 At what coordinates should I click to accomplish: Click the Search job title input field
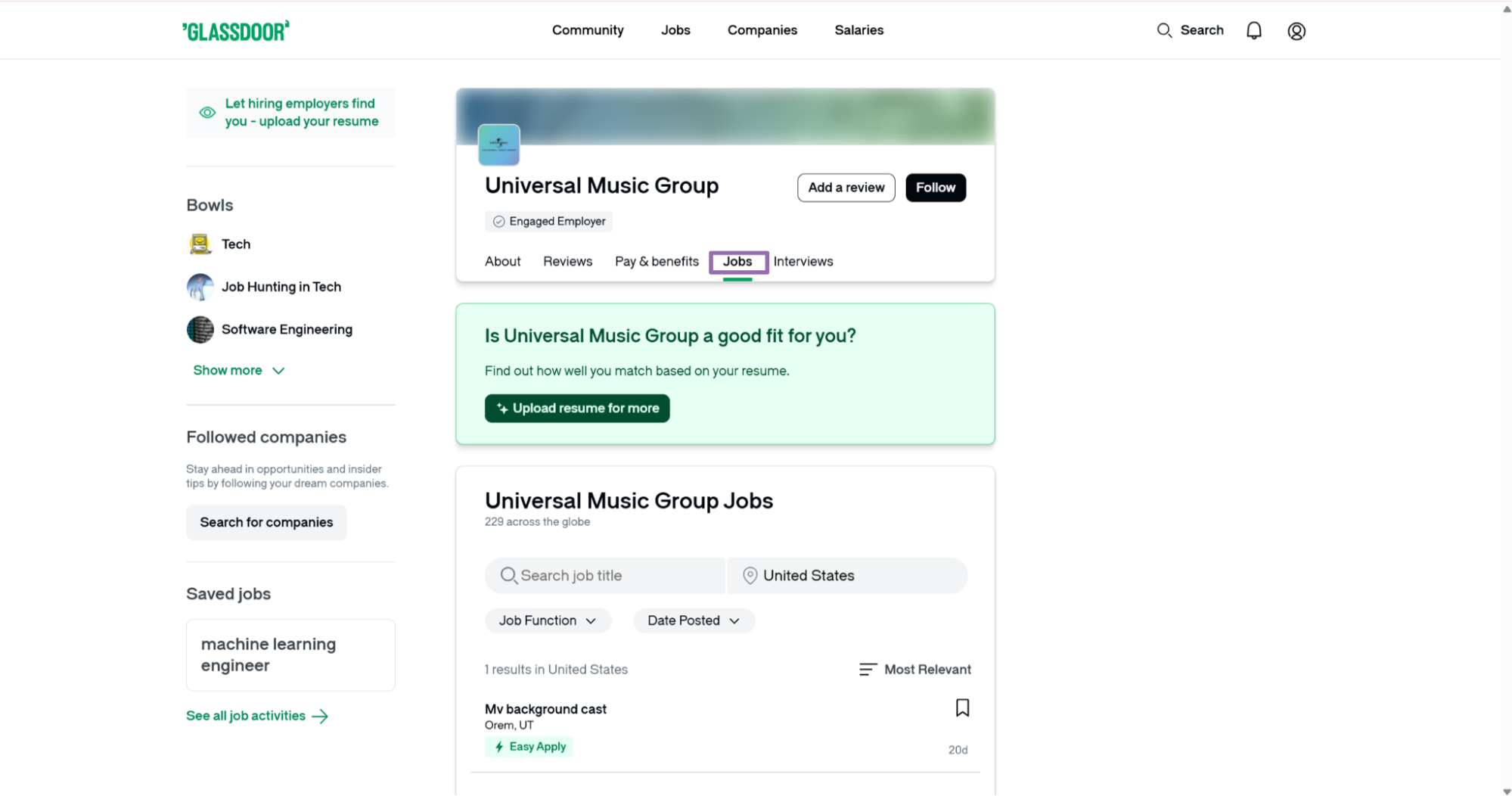(605, 576)
